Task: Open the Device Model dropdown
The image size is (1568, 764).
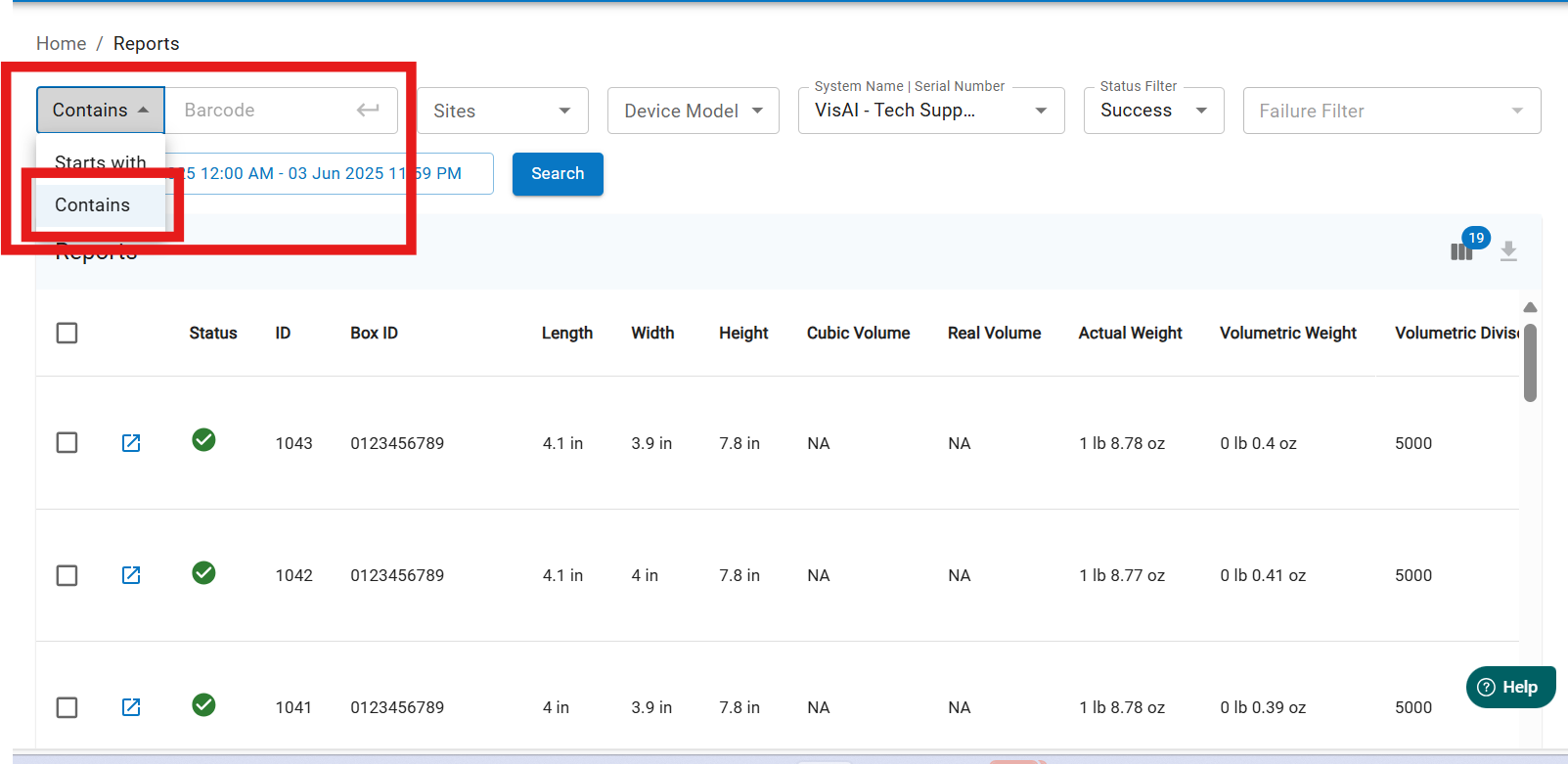Action: point(693,111)
